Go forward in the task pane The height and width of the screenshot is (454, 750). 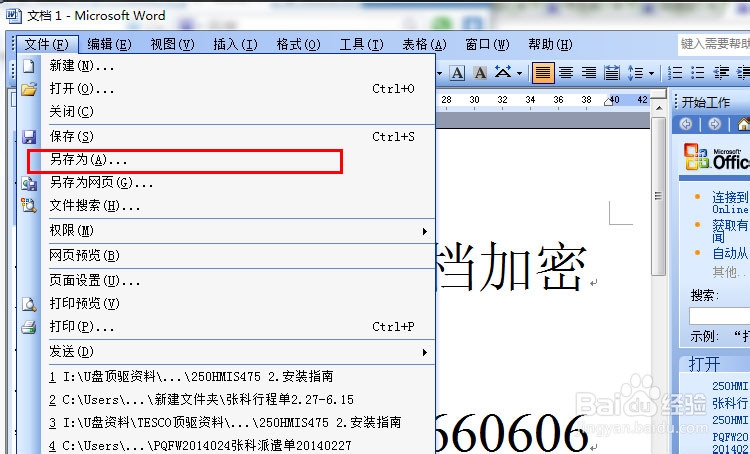(715, 124)
